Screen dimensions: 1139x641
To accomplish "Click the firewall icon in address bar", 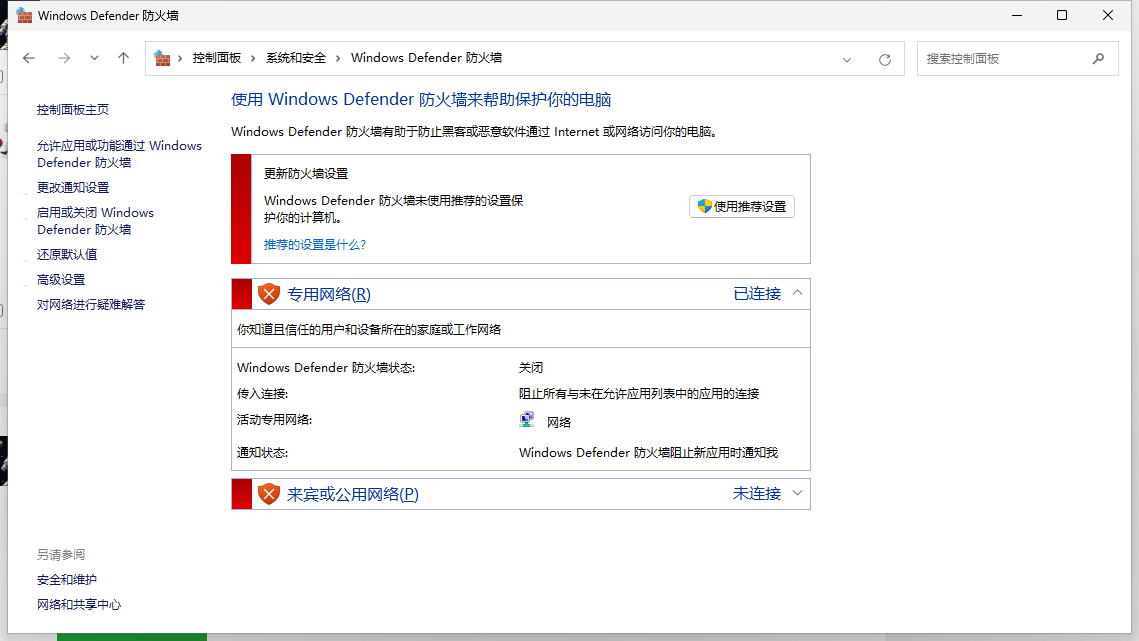I will point(162,58).
